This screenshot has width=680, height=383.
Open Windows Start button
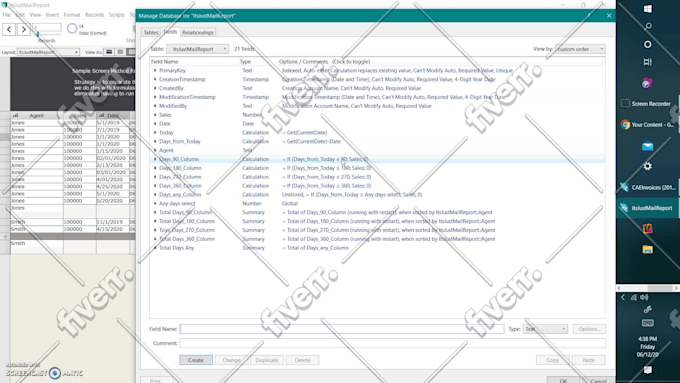pos(647,9)
